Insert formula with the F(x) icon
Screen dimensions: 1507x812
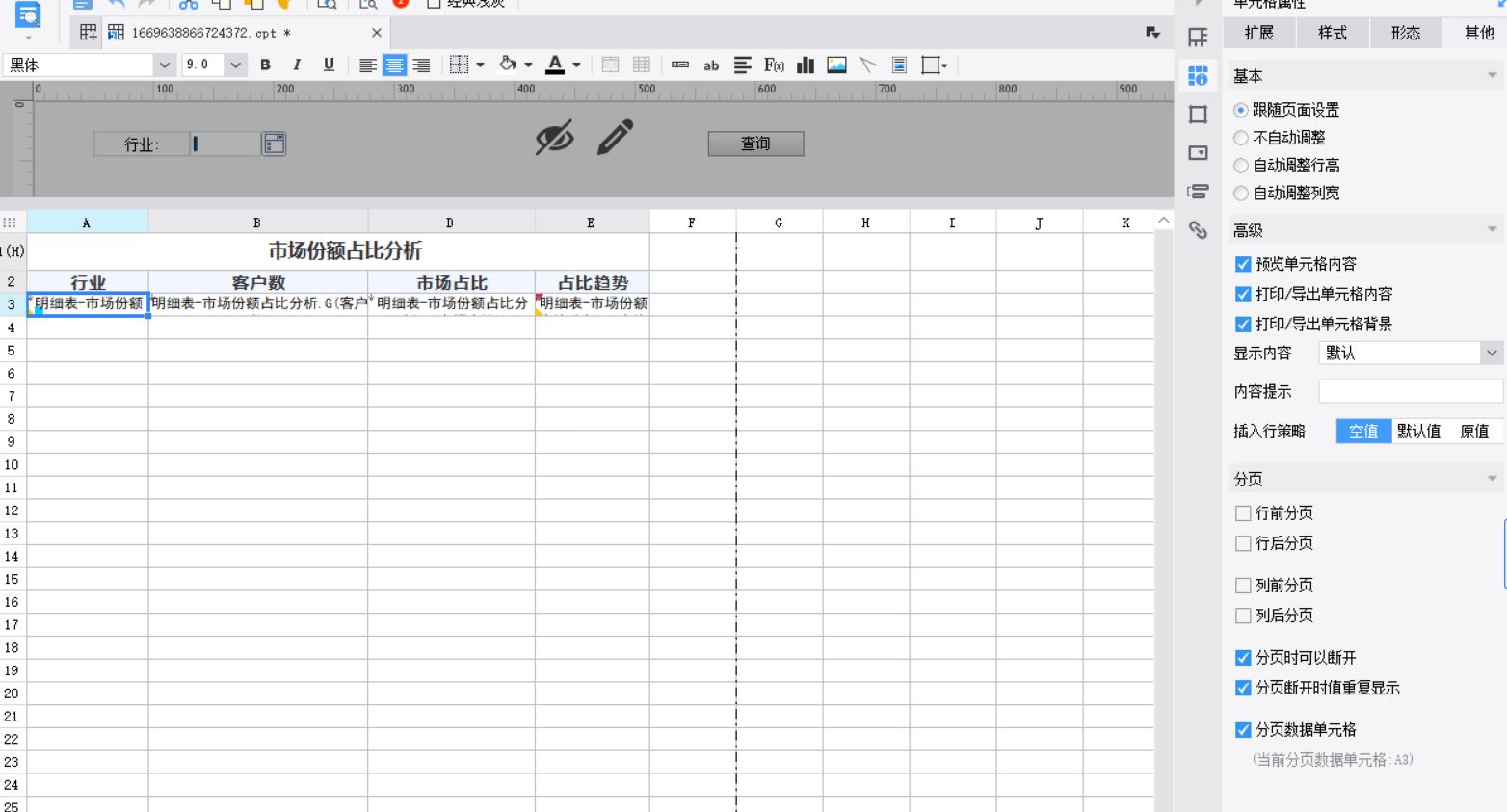tap(774, 65)
